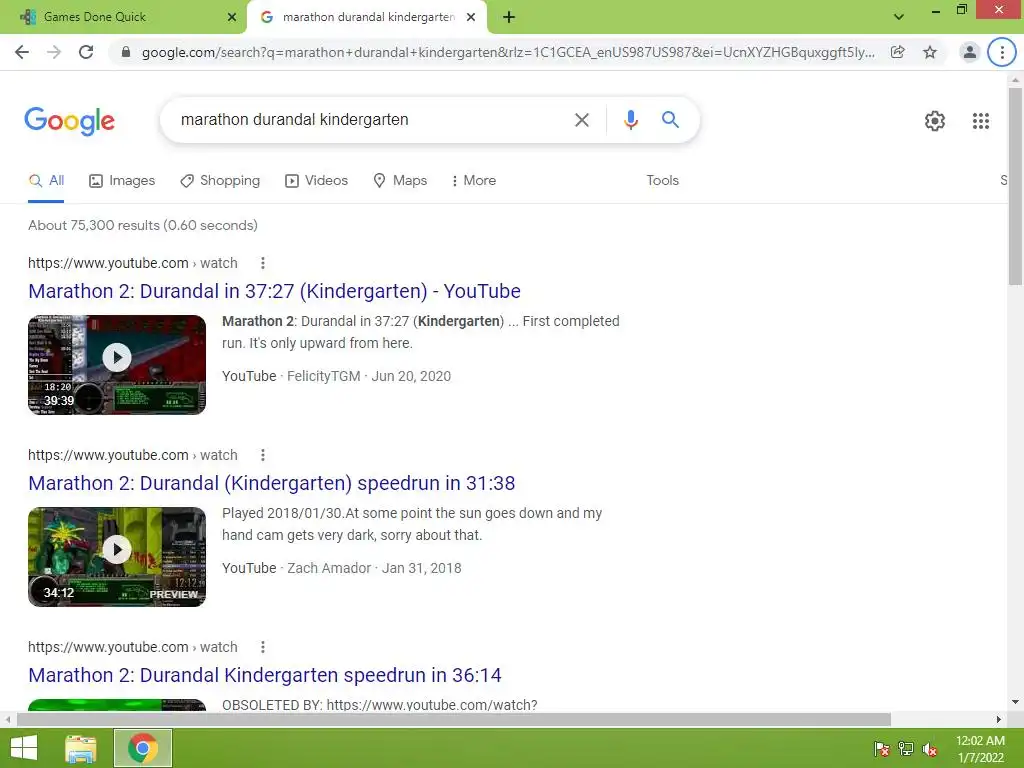
Task: Select the All results tab
Action: pos(46,181)
